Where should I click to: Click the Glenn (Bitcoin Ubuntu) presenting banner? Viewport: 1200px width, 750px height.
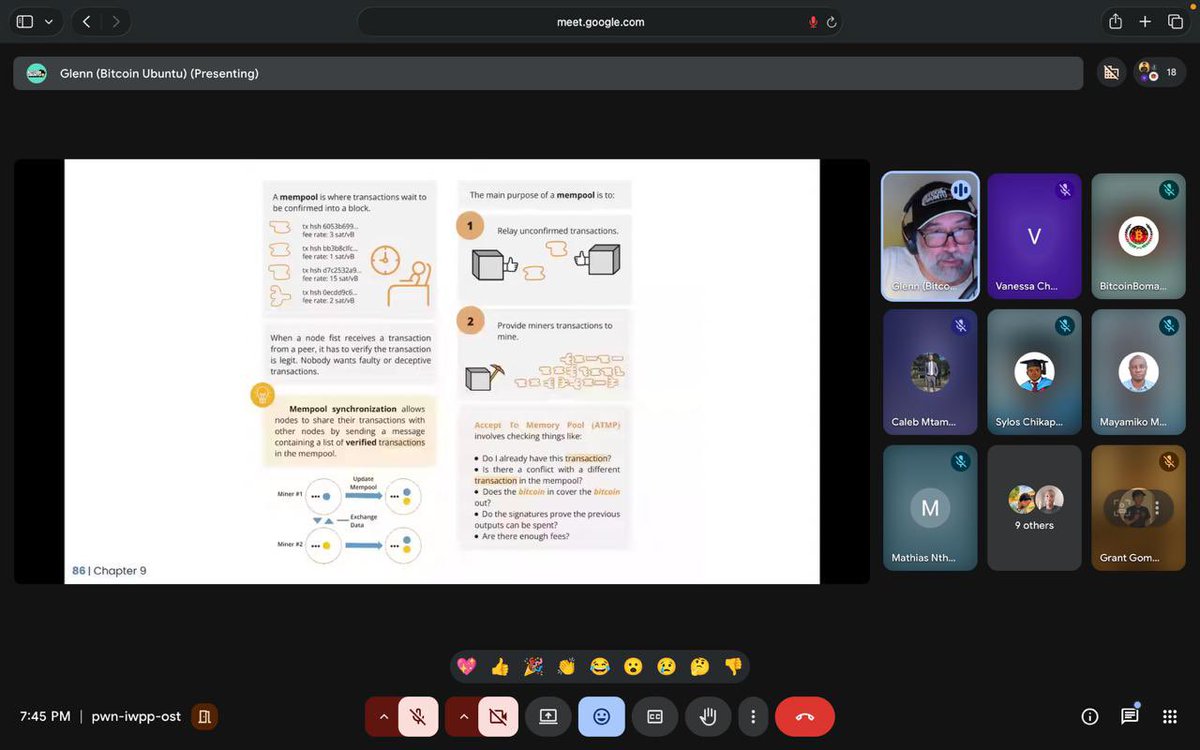click(548, 73)
